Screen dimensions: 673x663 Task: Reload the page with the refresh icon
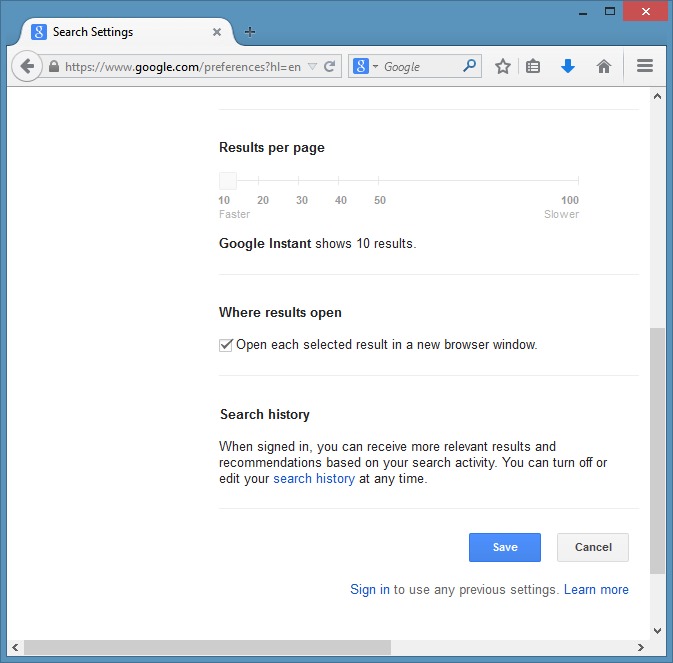click(330, 67)
